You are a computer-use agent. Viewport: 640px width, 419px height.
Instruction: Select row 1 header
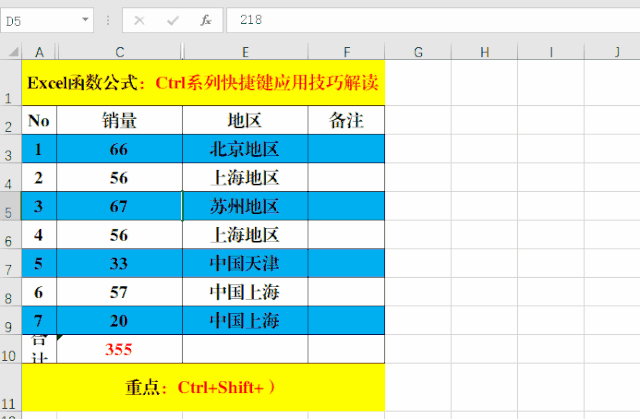(x=11, y=83)
